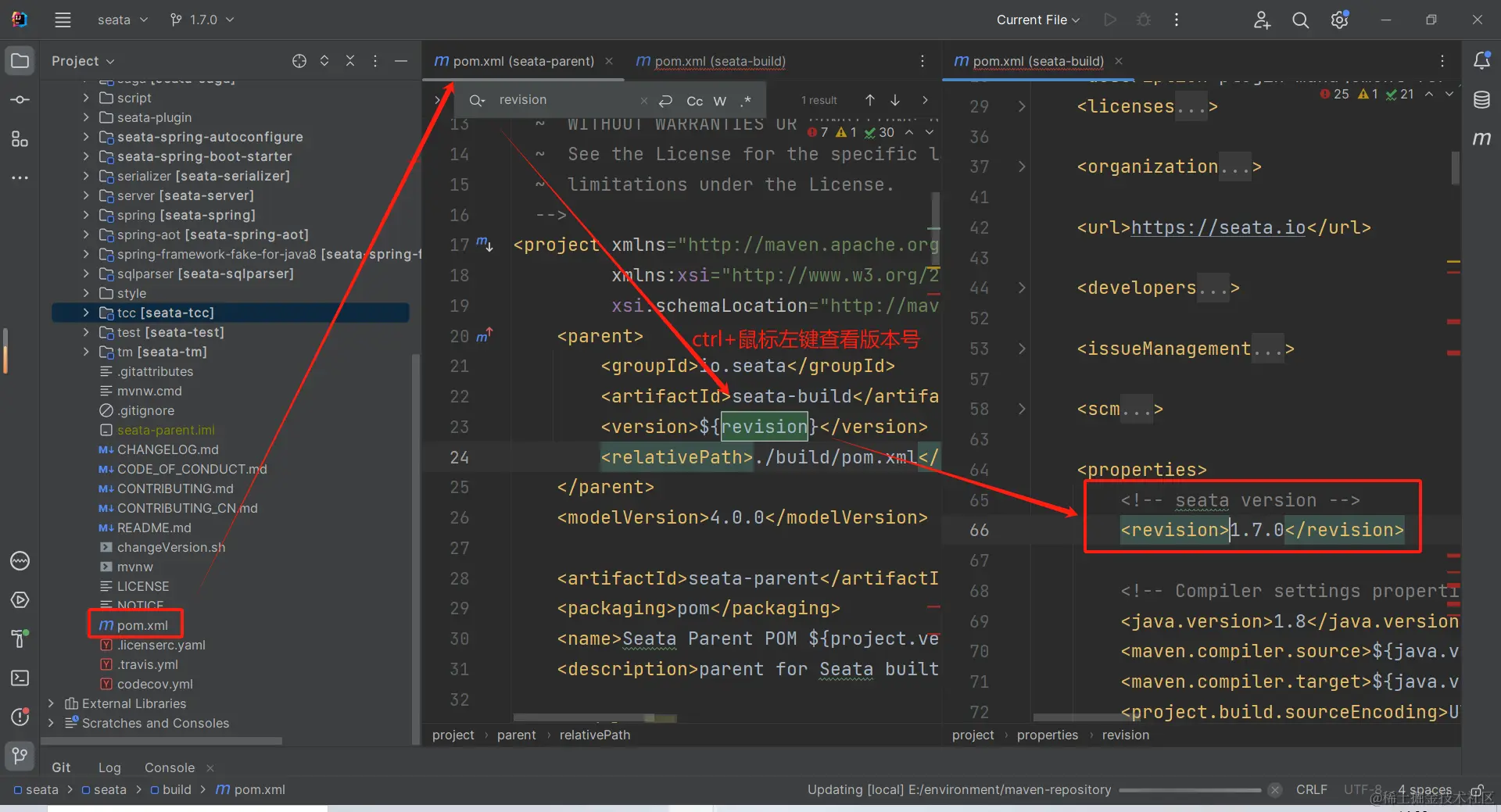
Task: Click properties breadcrumb in right editor
Action: [1048, 735]
